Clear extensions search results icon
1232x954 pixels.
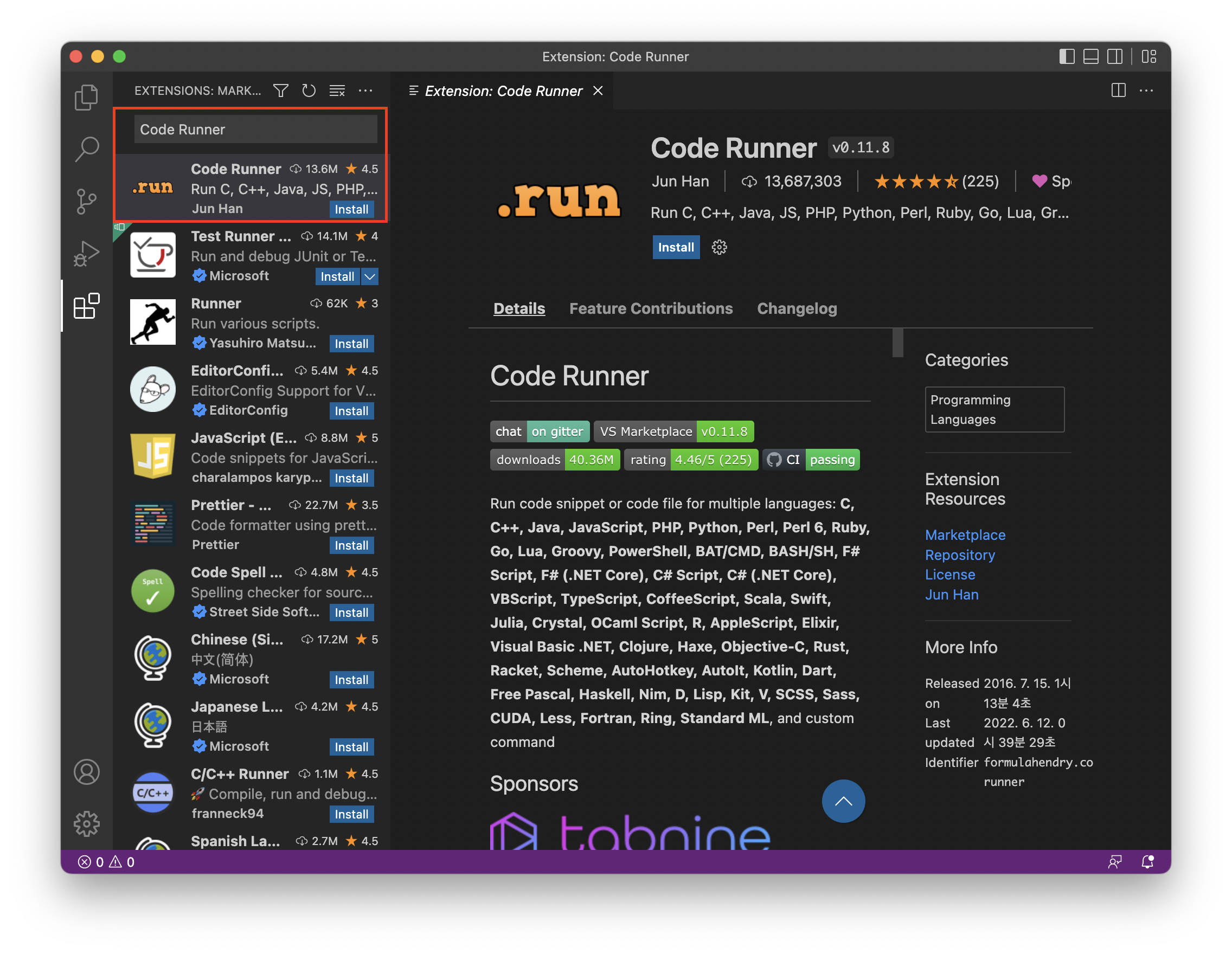pos(337,91)
